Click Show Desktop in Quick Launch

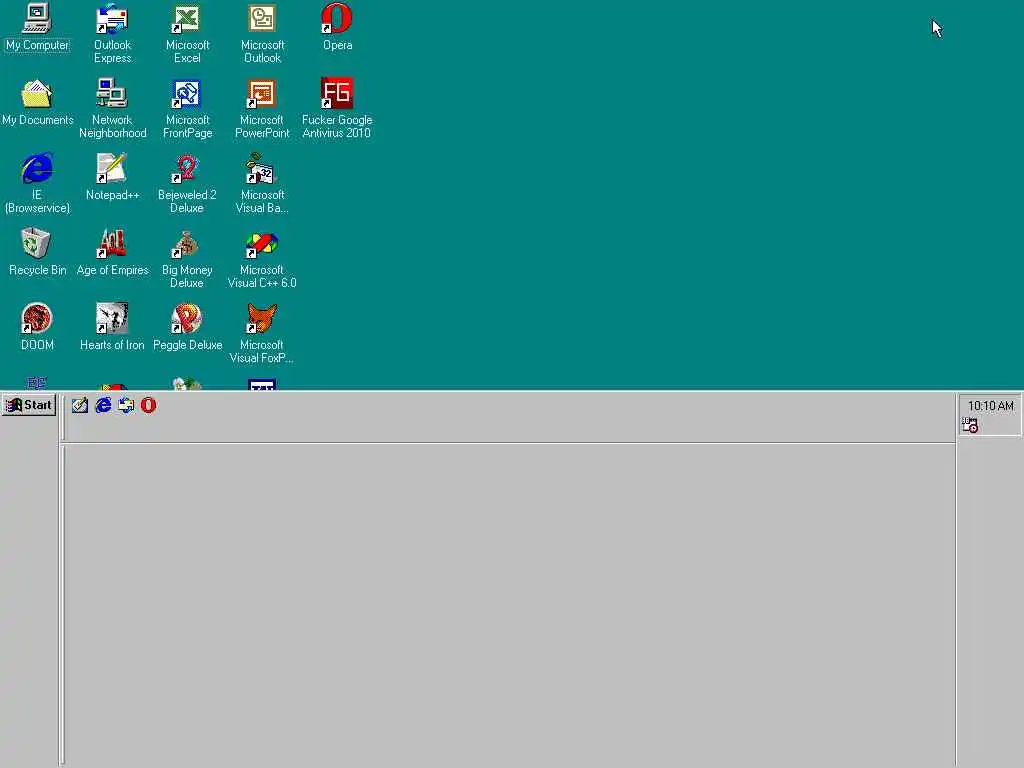coord(80,406)
